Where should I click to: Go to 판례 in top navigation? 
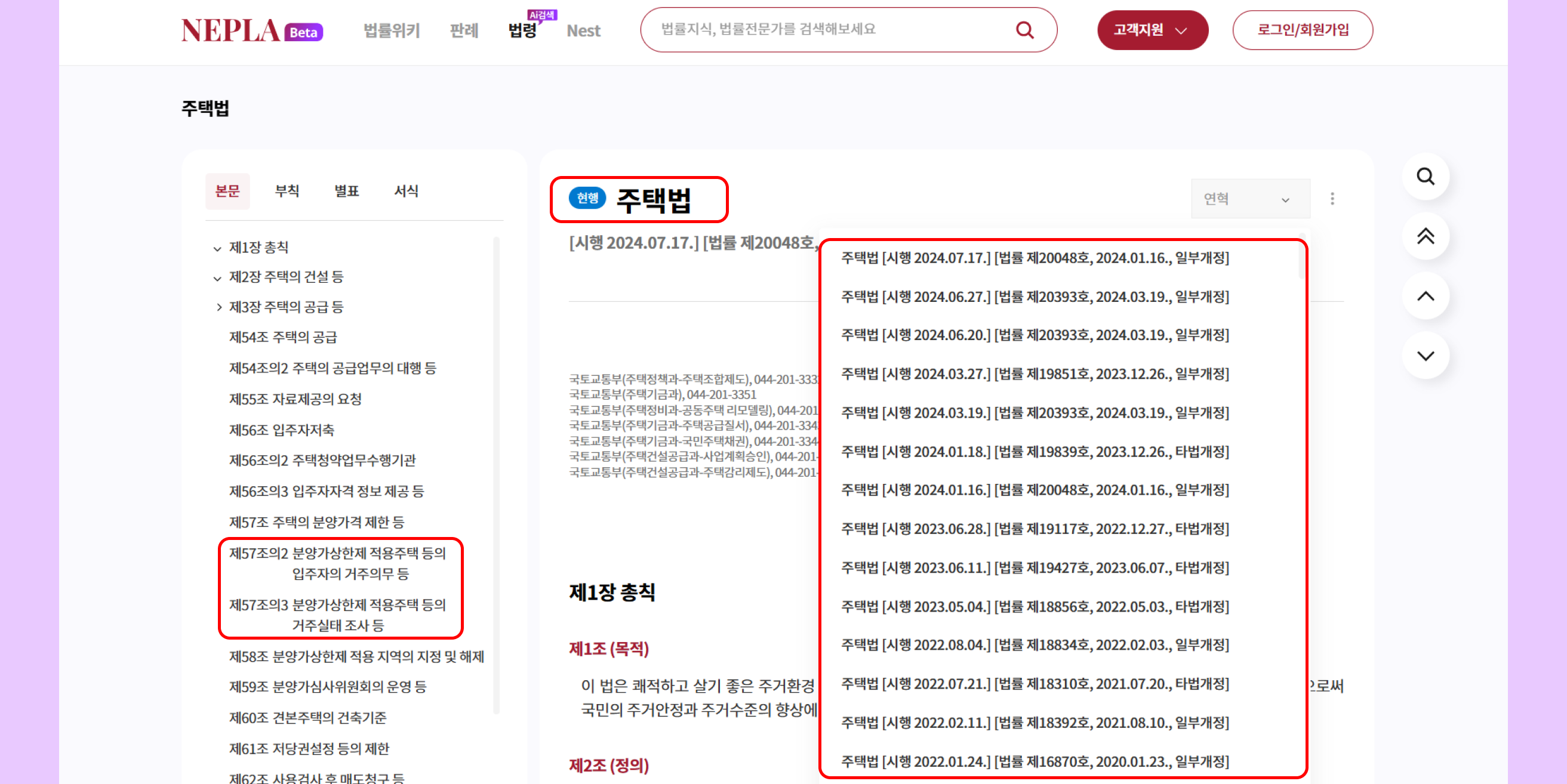(463, 30)
